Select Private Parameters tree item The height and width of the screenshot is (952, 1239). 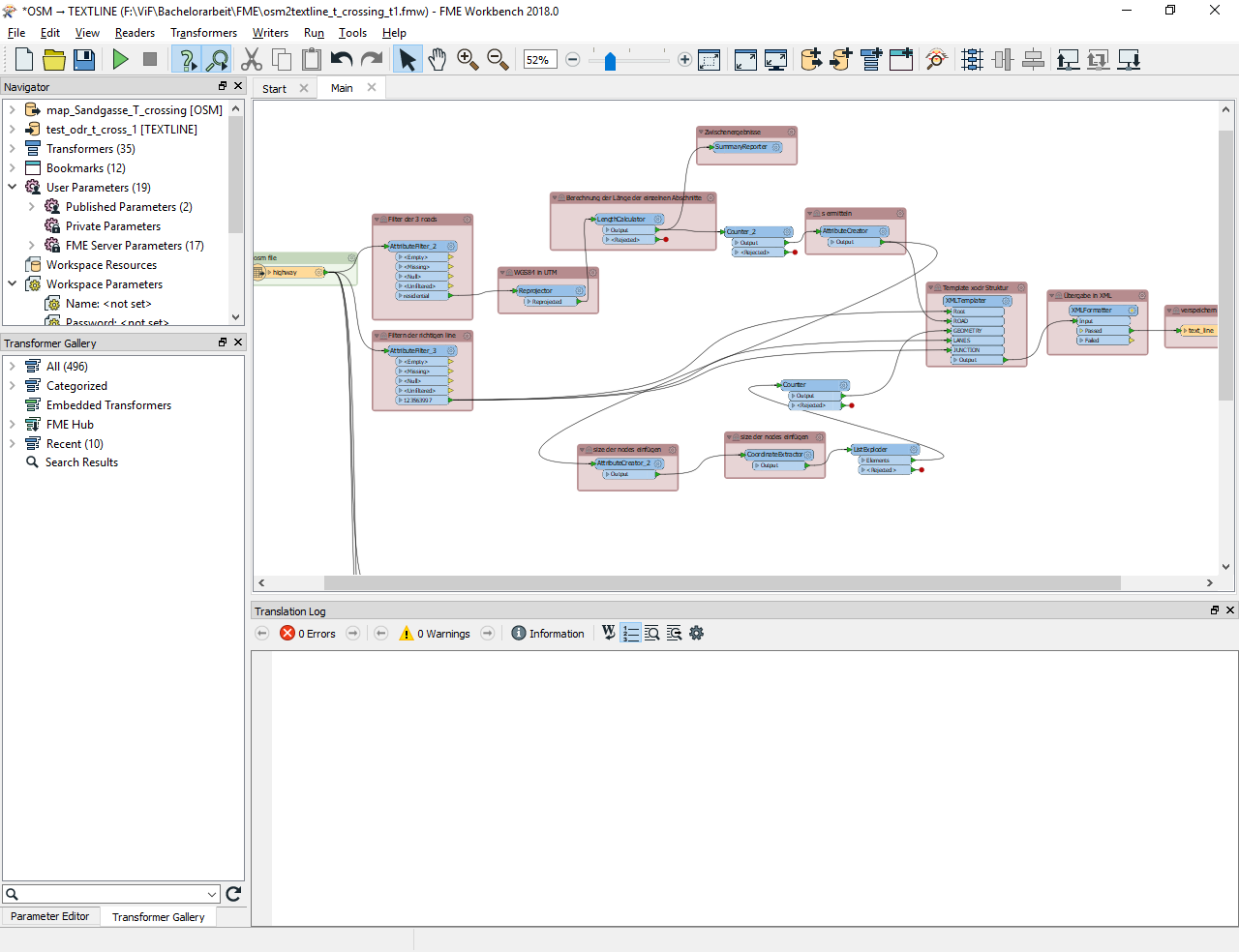[113, 226]
